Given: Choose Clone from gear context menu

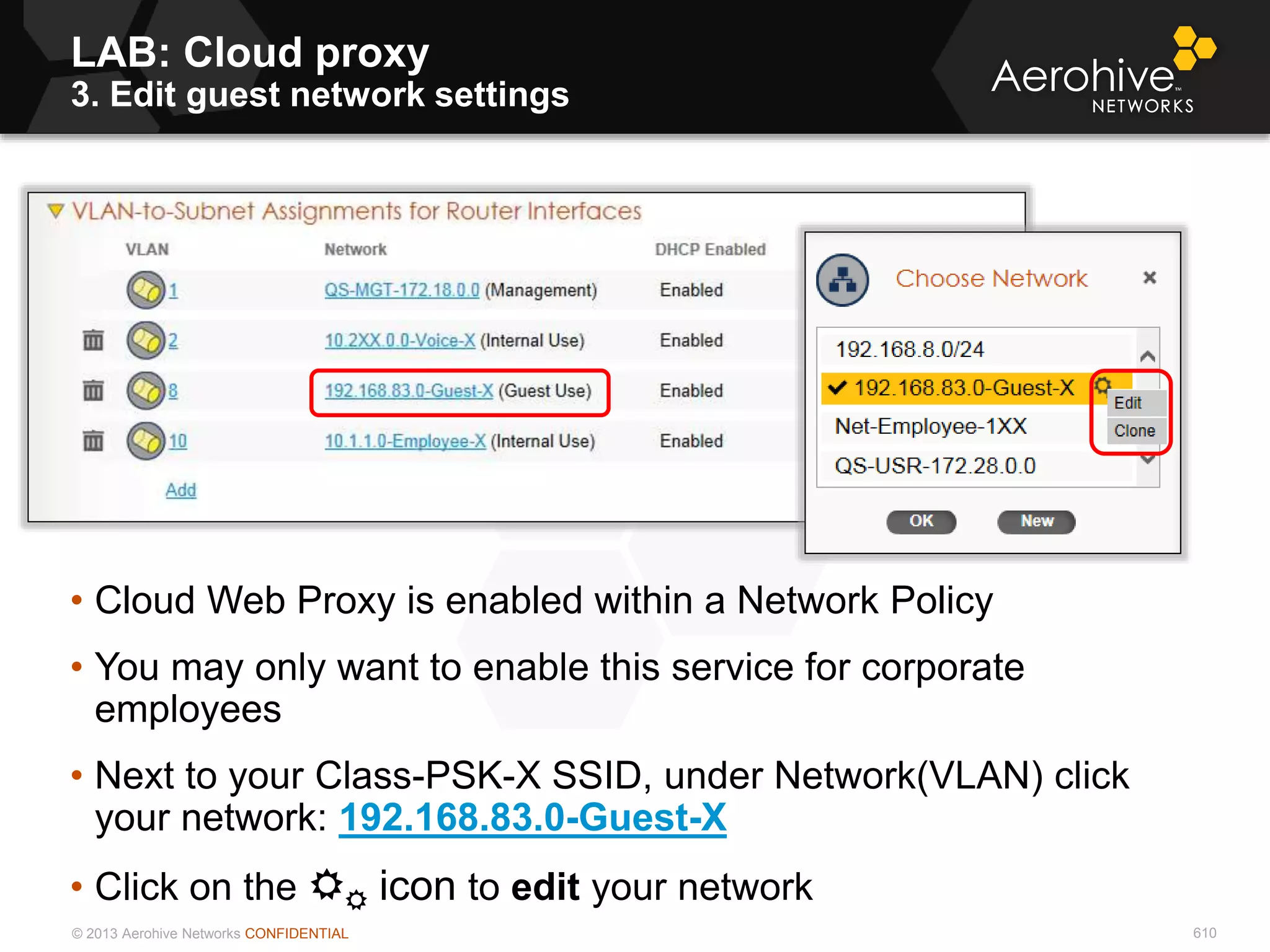Looking at the screenshot, I should pyautogui.click(x=1136, y=431).
